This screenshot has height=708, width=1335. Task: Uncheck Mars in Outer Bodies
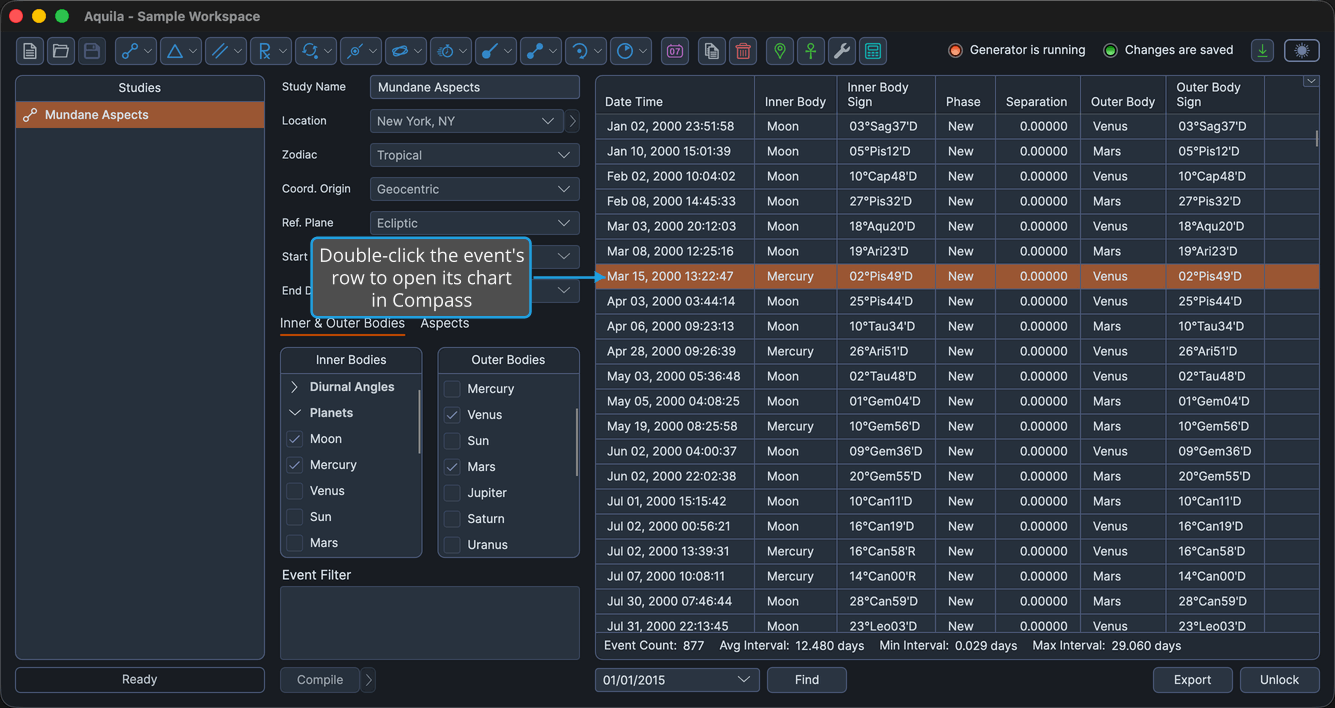pos(452,467)
